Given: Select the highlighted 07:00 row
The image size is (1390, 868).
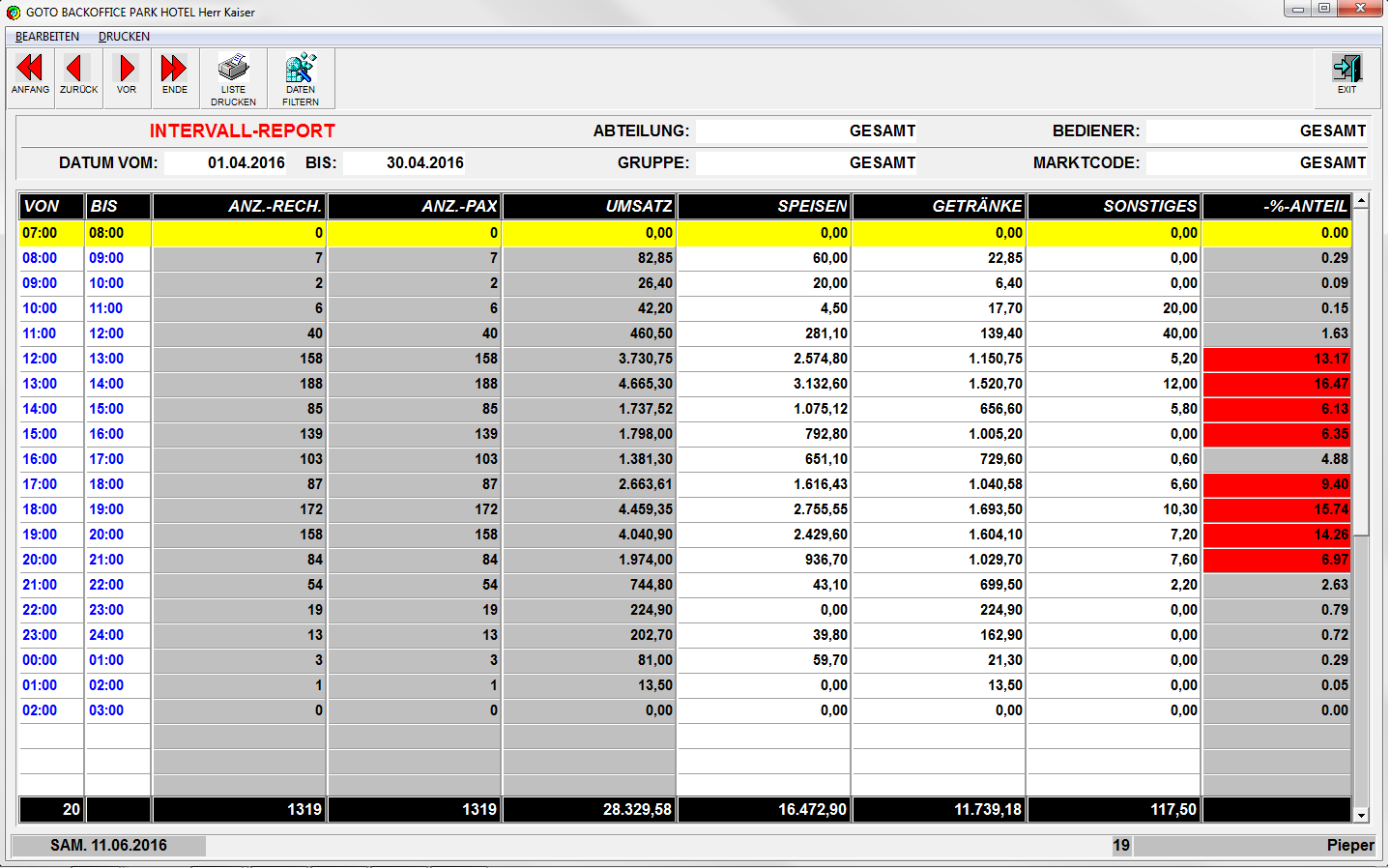Looking at the screenshot, I should pos(684,233).
